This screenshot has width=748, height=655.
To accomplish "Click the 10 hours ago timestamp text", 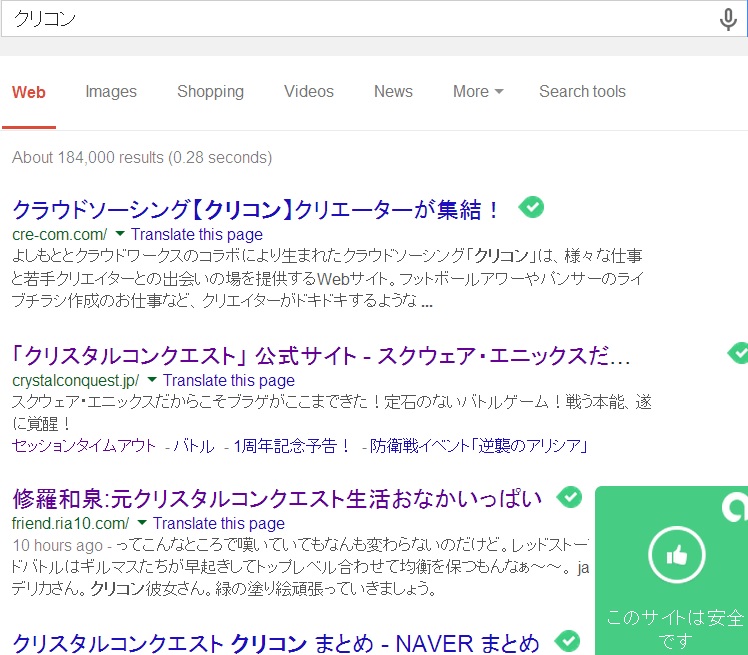I will point(57,545).
